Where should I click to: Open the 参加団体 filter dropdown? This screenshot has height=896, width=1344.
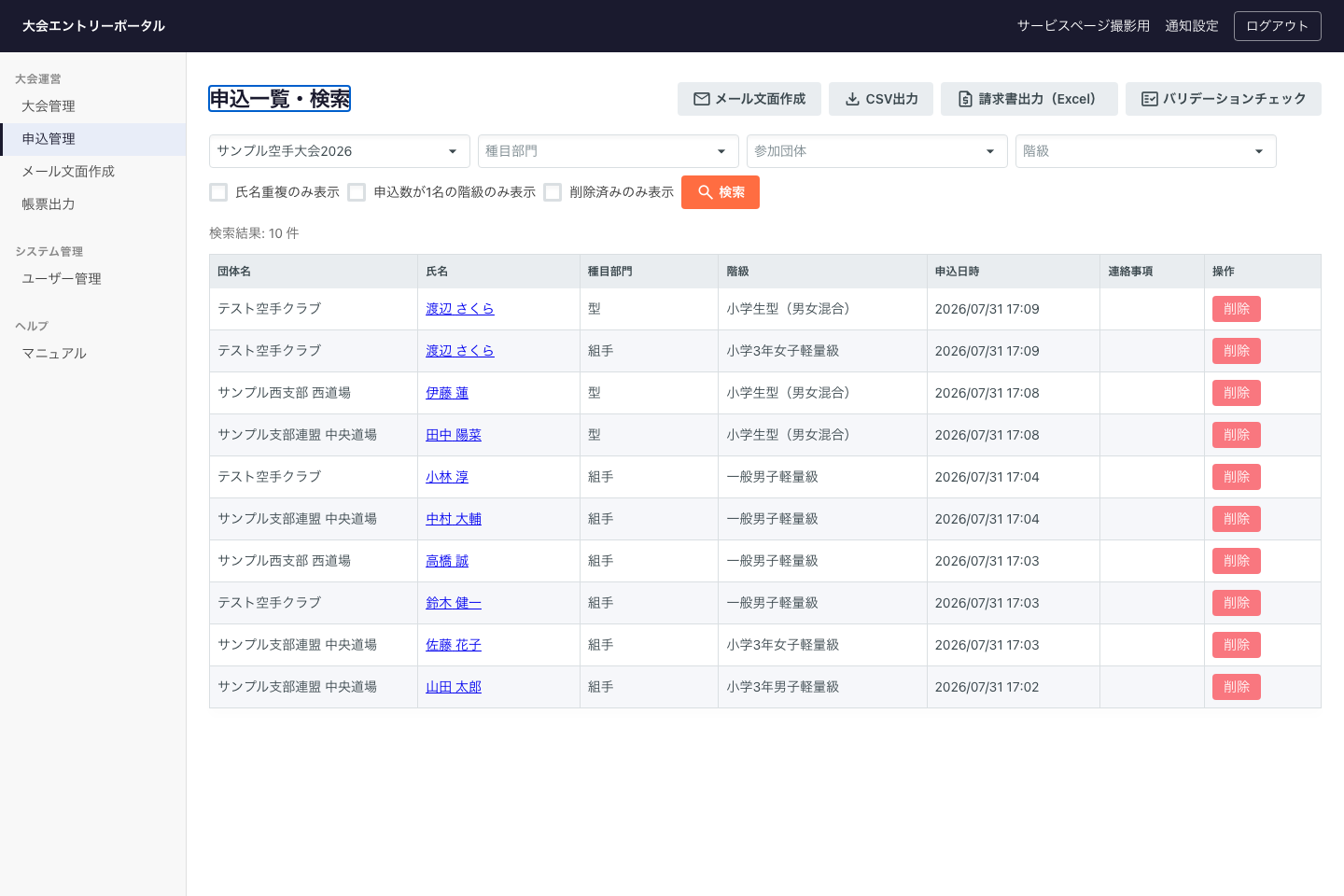click(x=877, y=151)
